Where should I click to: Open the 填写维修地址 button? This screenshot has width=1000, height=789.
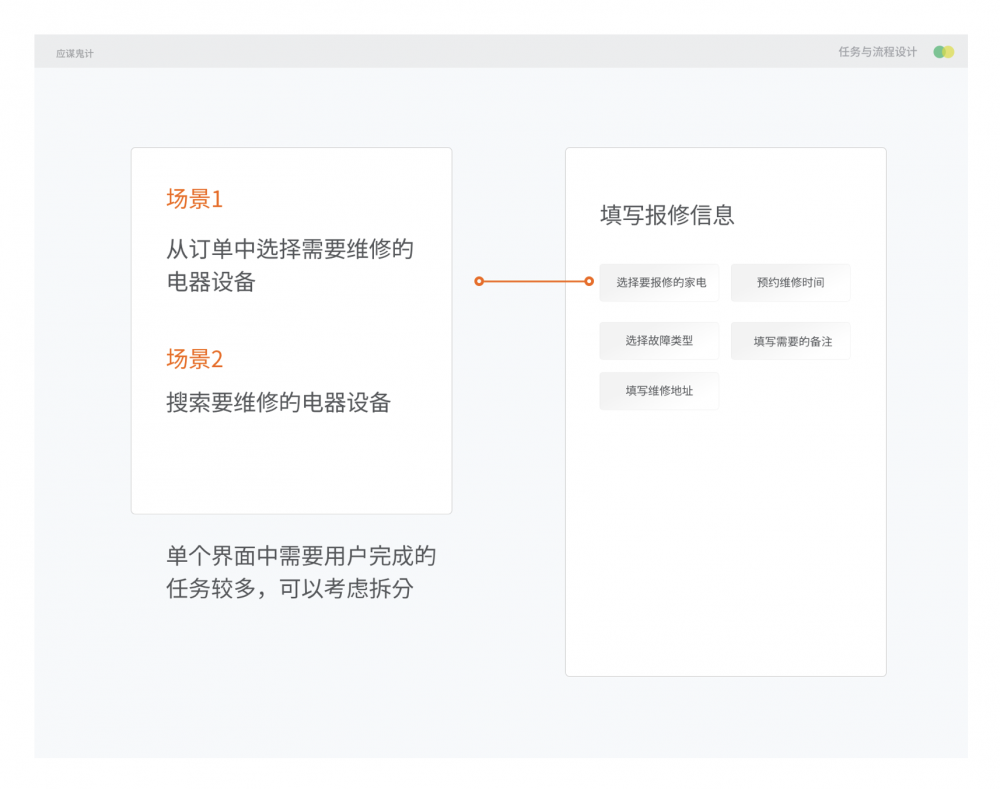point(659,391)
